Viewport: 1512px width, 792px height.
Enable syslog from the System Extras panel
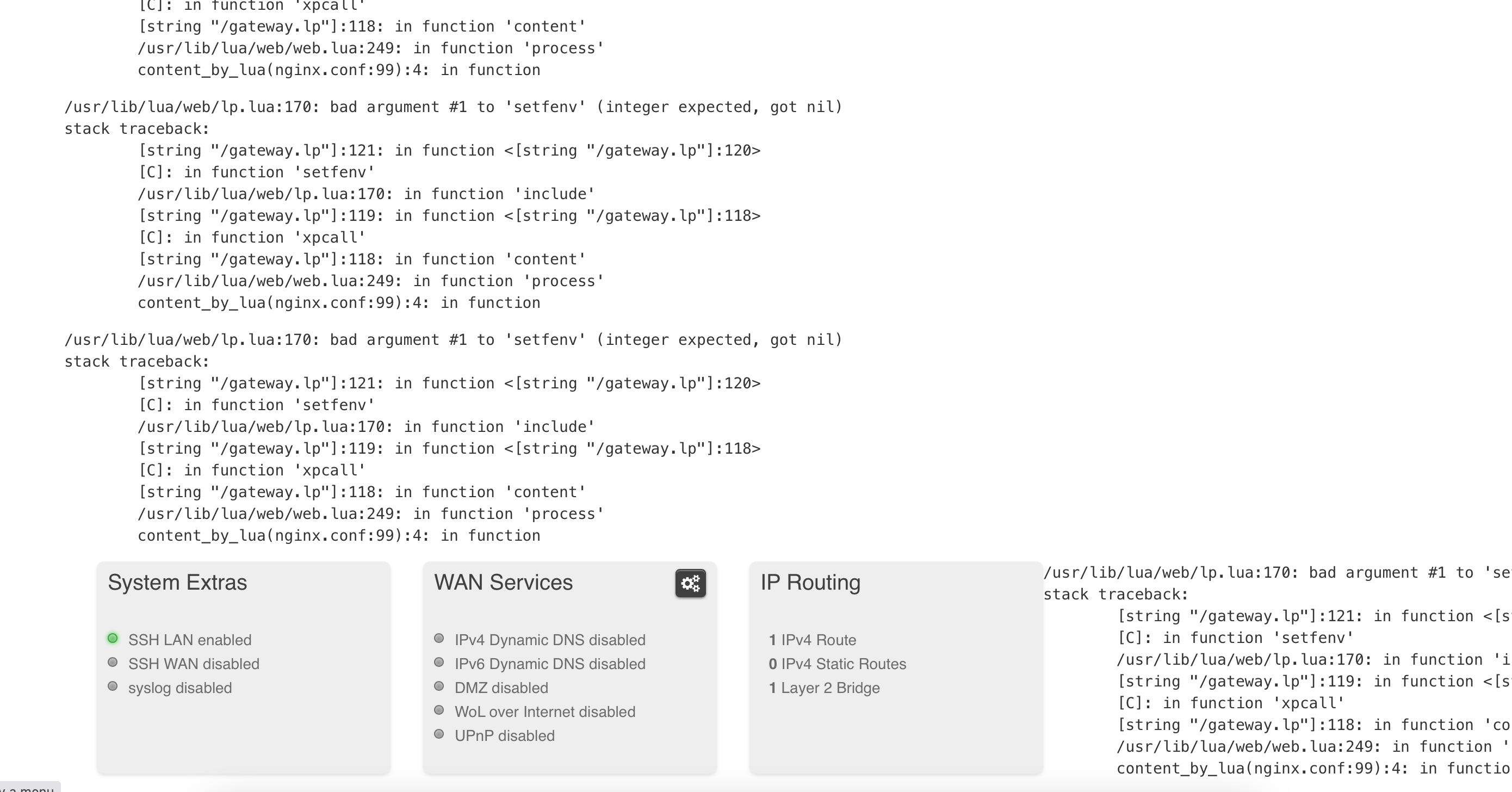[x=179, y=688]
